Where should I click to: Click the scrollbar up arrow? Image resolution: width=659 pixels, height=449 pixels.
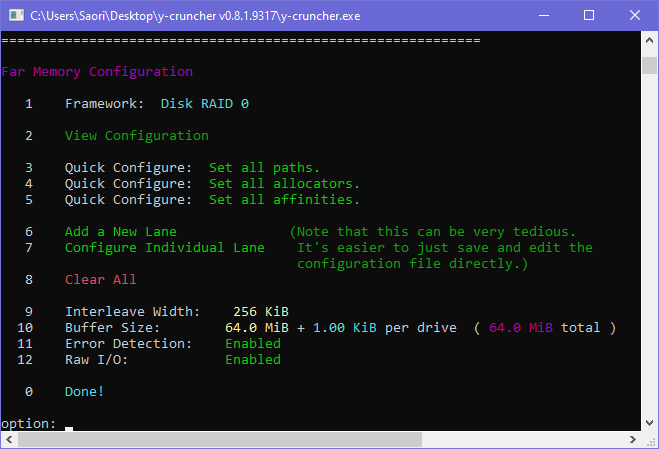pyautogui.click(x=649, y=40)
